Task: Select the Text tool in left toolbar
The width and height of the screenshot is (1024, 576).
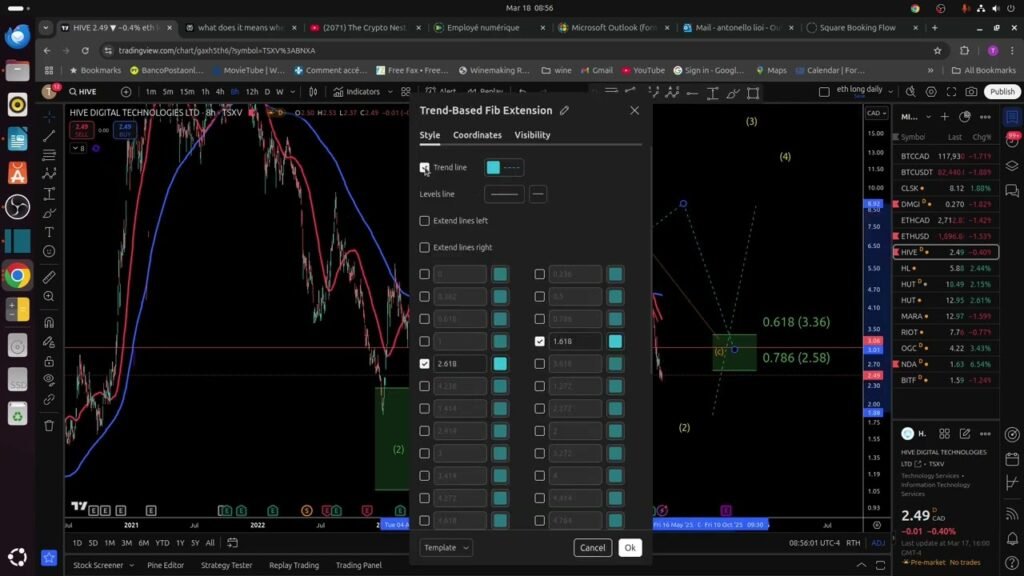Action: pyautogui.click(x=49, y=232)
